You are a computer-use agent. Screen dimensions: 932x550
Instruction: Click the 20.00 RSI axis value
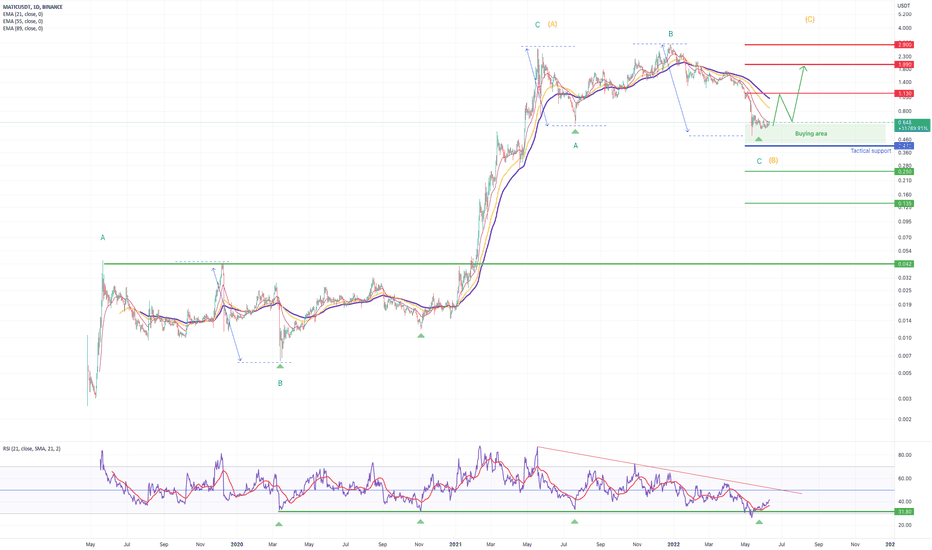coord(905,526)
